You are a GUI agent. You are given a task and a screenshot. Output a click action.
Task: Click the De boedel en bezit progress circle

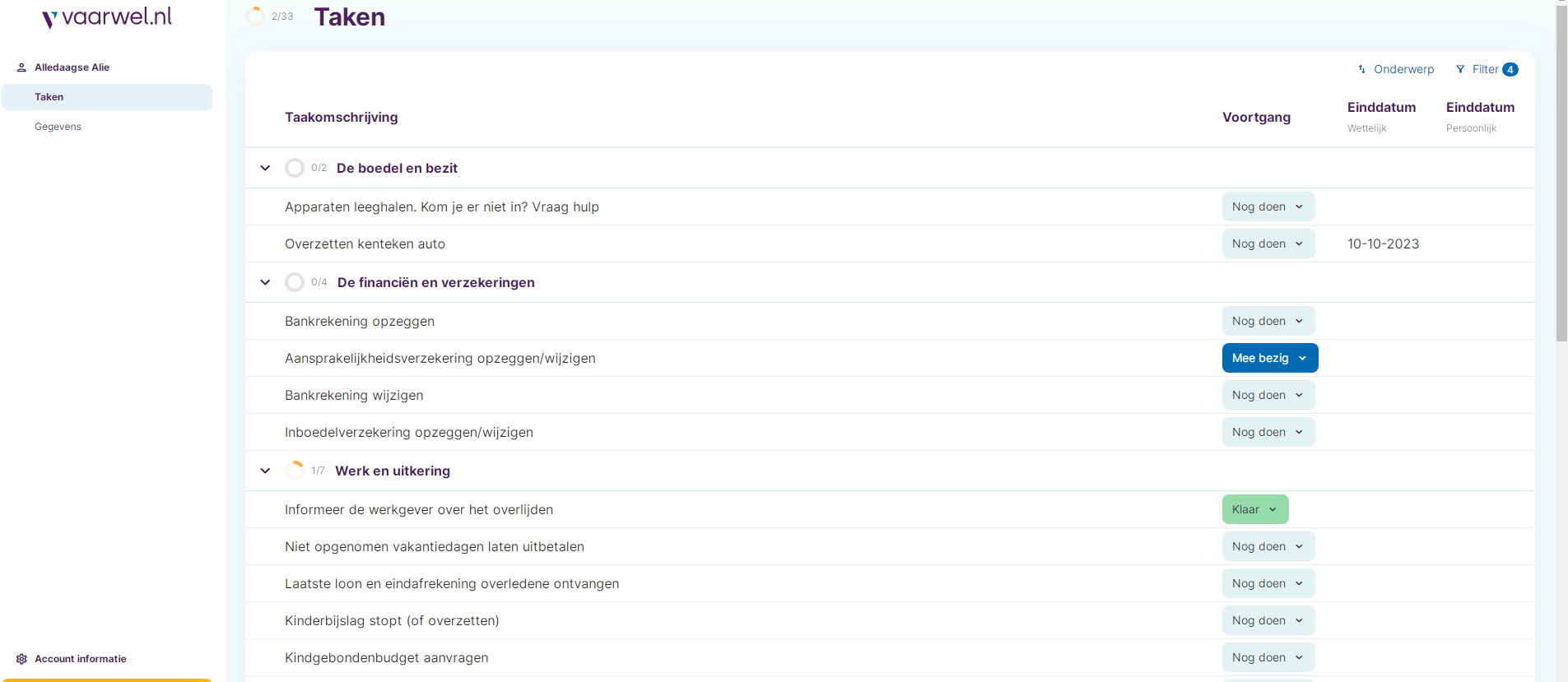point(295,168)
